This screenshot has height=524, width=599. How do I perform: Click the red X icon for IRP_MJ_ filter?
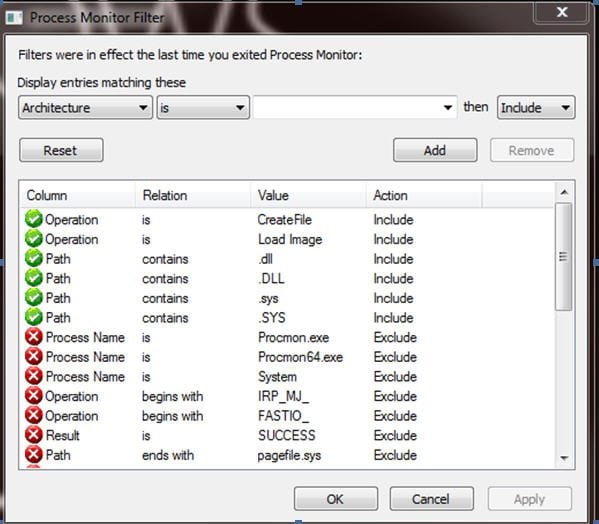34,396
